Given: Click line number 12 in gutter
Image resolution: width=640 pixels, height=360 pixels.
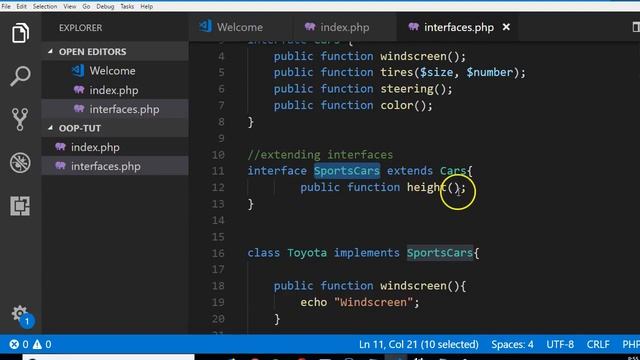Looking at the screenshot, I should click(x=218, y=187).
